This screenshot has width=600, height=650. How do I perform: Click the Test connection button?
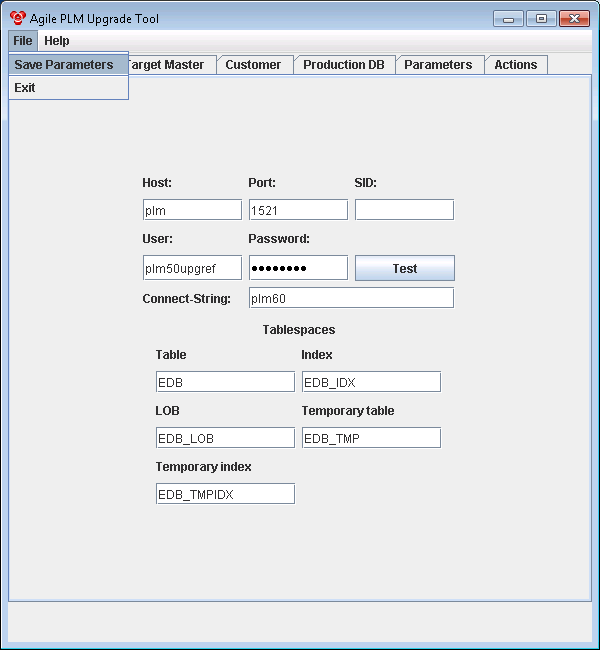(405, 268)
